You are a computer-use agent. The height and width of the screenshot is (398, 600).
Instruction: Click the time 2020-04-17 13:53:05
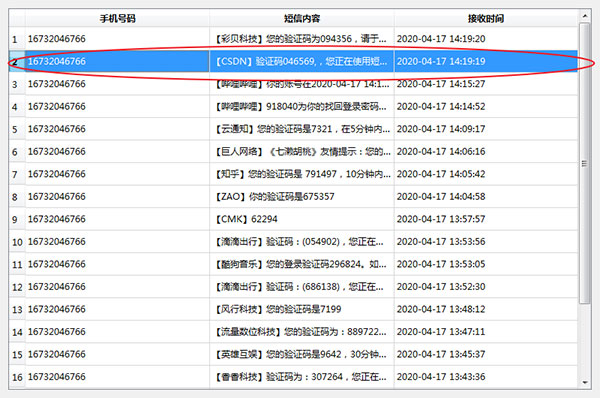point(441,264)
